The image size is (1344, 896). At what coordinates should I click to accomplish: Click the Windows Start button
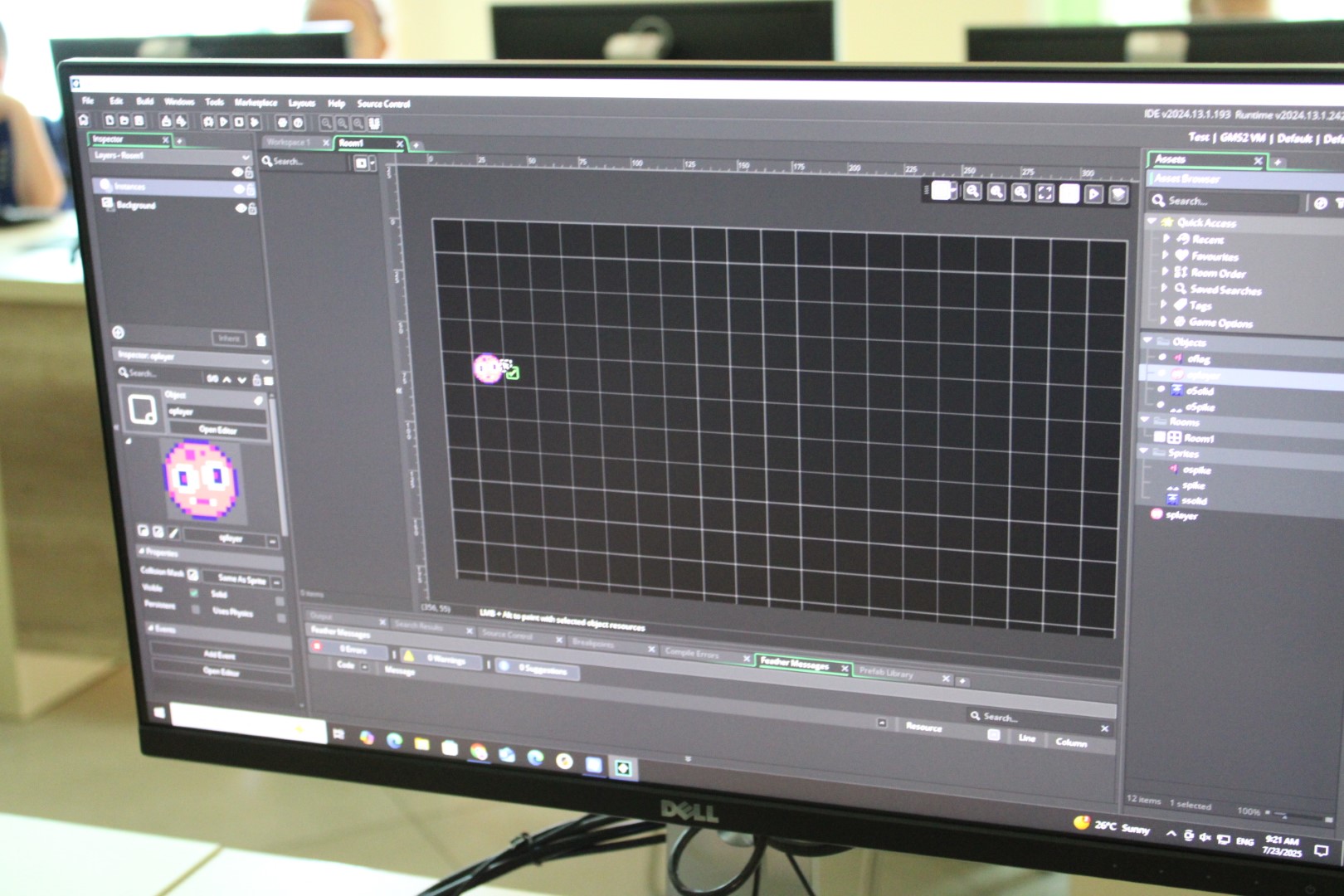coord(159,713)
